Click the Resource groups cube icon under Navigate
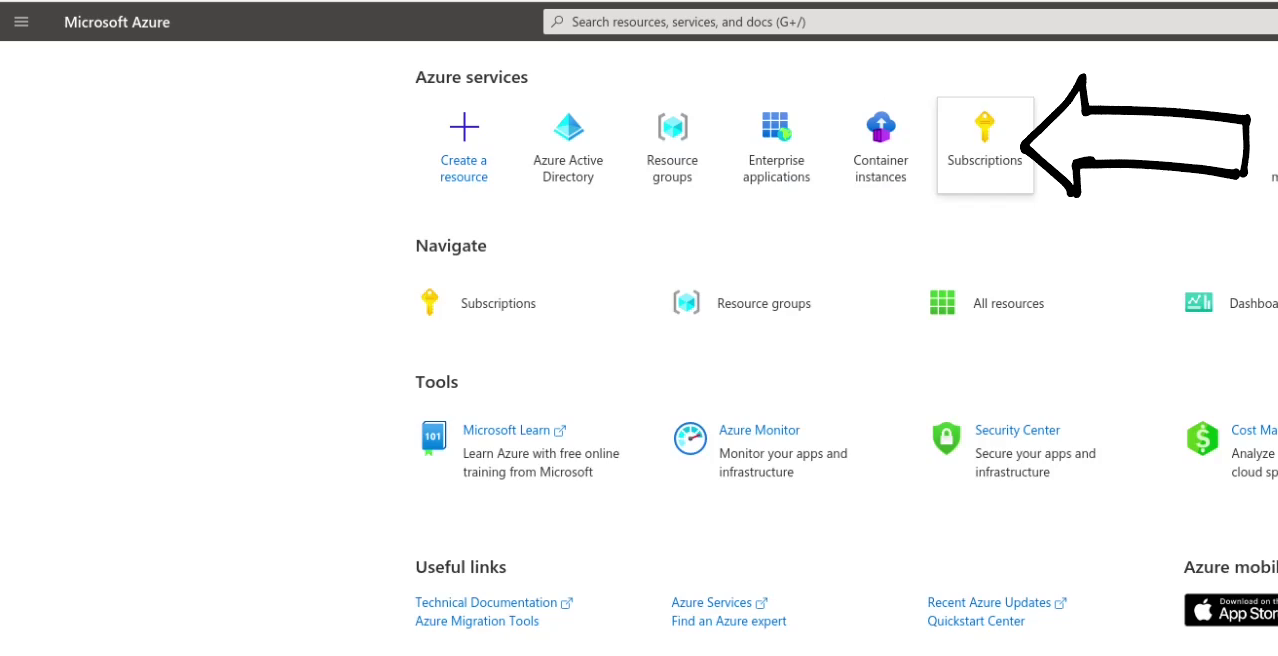Viewport: 1278px width, 656px height. (686, 302)
